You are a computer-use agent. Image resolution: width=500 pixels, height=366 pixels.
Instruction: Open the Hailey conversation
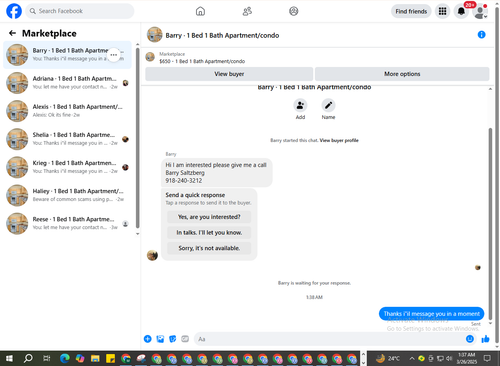pos(67,195)
